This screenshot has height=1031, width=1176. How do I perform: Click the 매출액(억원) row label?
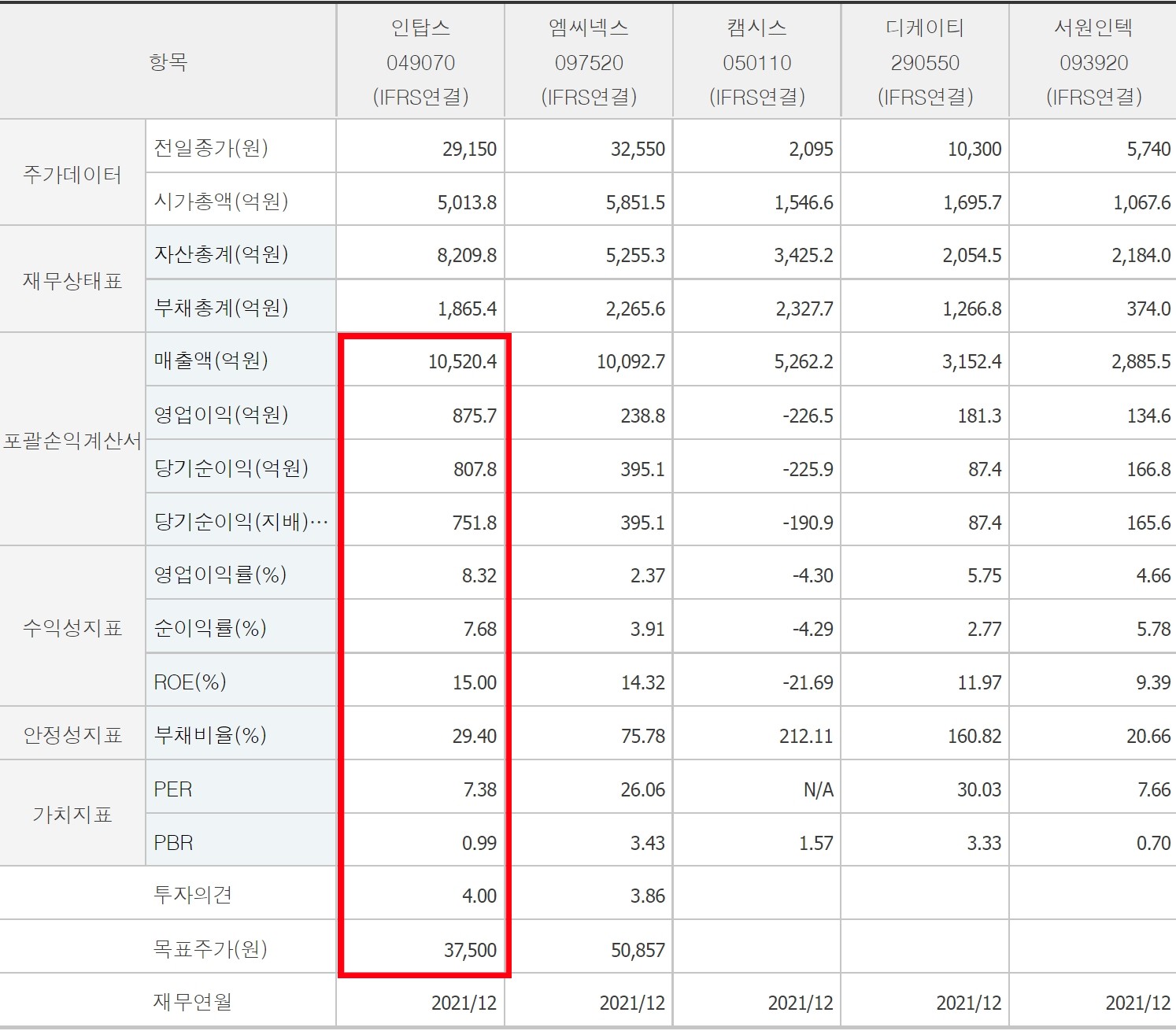click(211, 360)
